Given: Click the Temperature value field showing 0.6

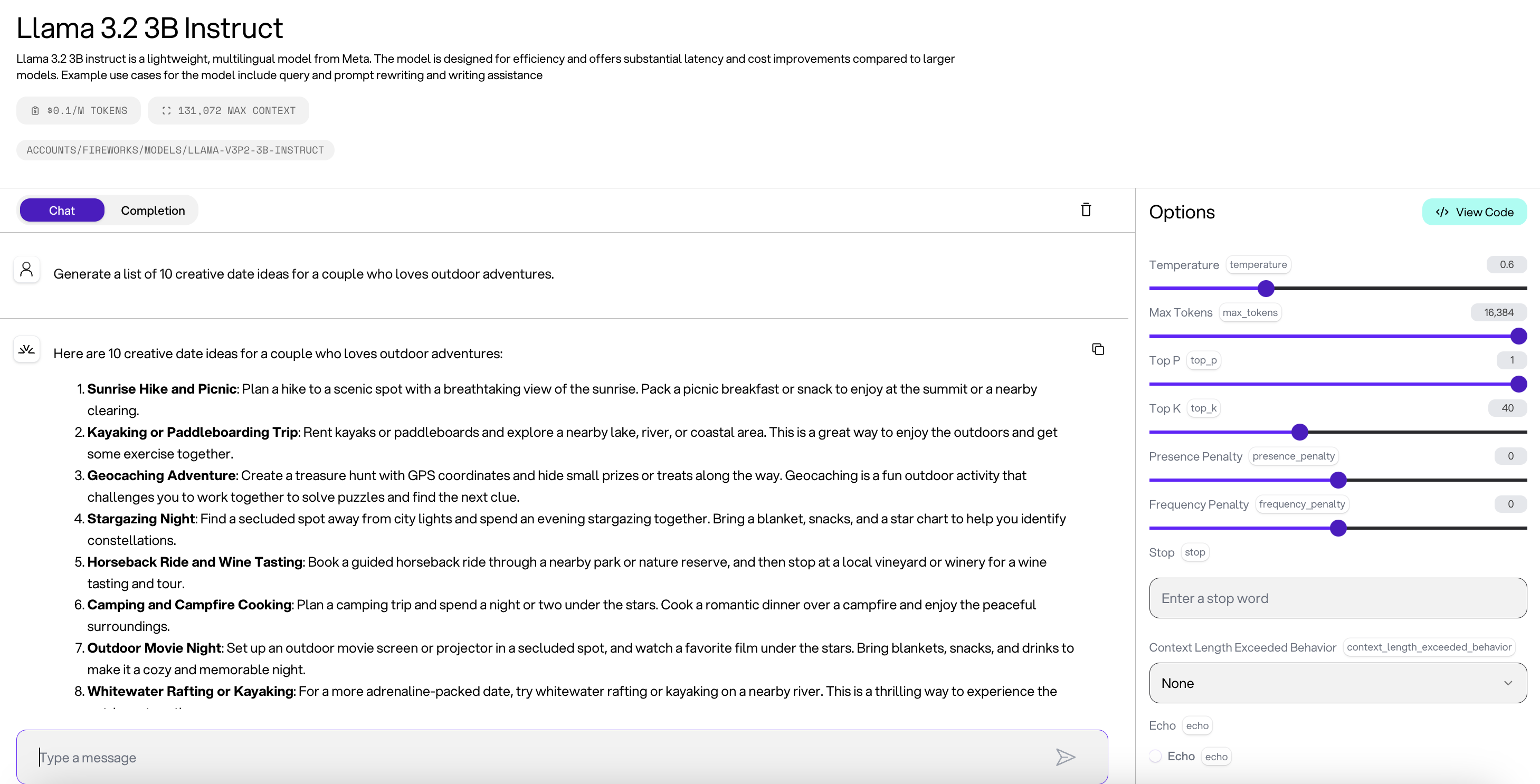Looking at the screenshot, I should pos(1507,265).
